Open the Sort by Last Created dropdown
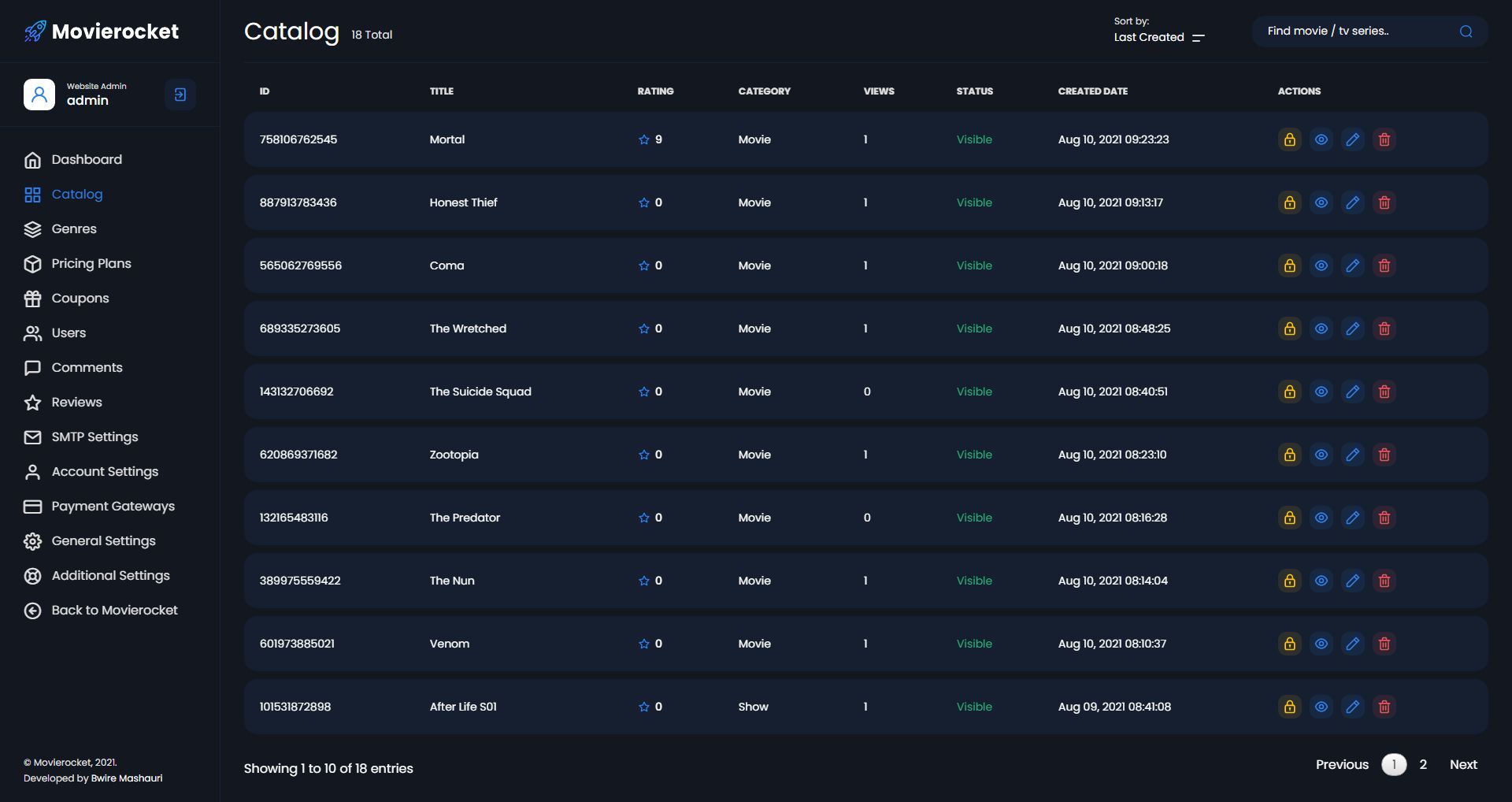The image size is (1512, 802). pos(1158,37)
